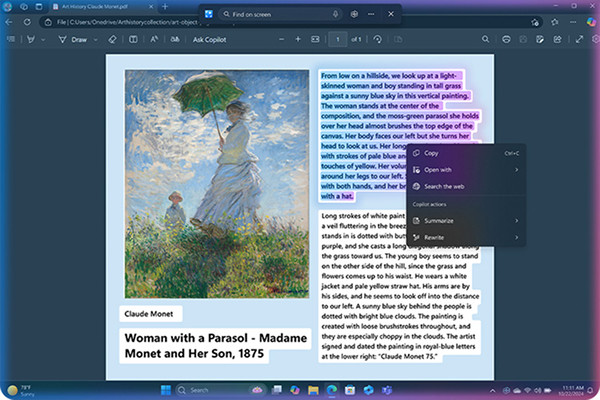This screenshot has height=400, width=600.
Task: Open the clock showing 11:11 AM
Action: [571, 390]
